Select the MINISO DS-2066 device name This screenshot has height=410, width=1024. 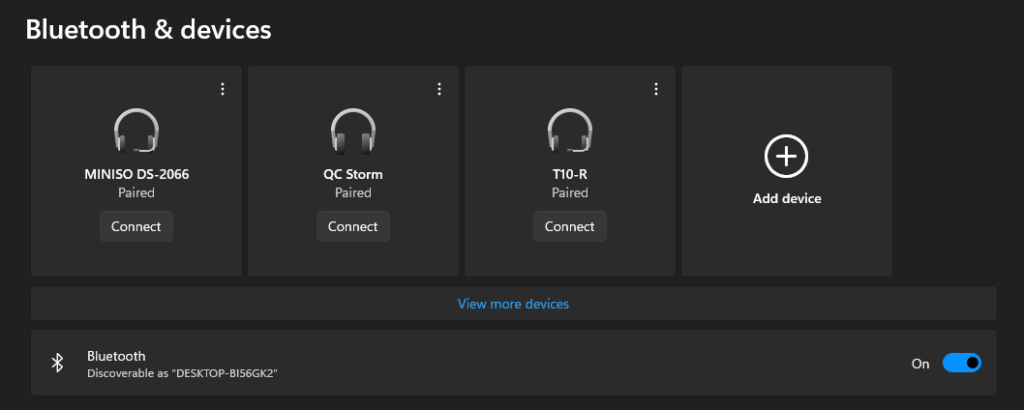click(136, 174)
